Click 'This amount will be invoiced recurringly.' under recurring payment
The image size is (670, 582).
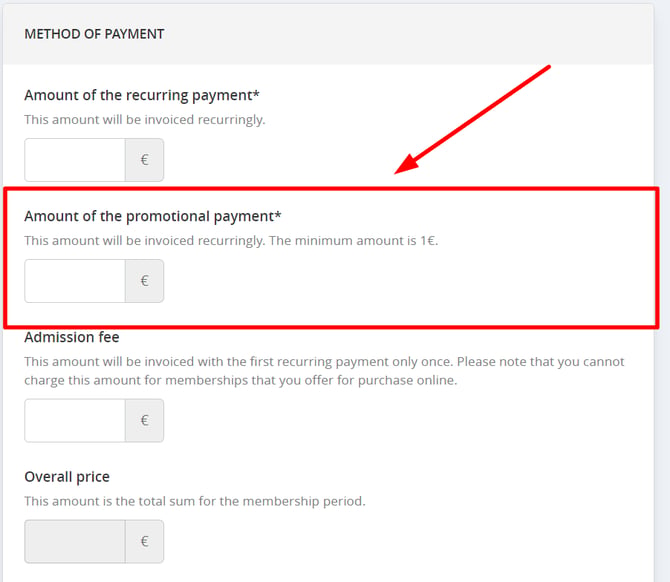tap(144, 120)
